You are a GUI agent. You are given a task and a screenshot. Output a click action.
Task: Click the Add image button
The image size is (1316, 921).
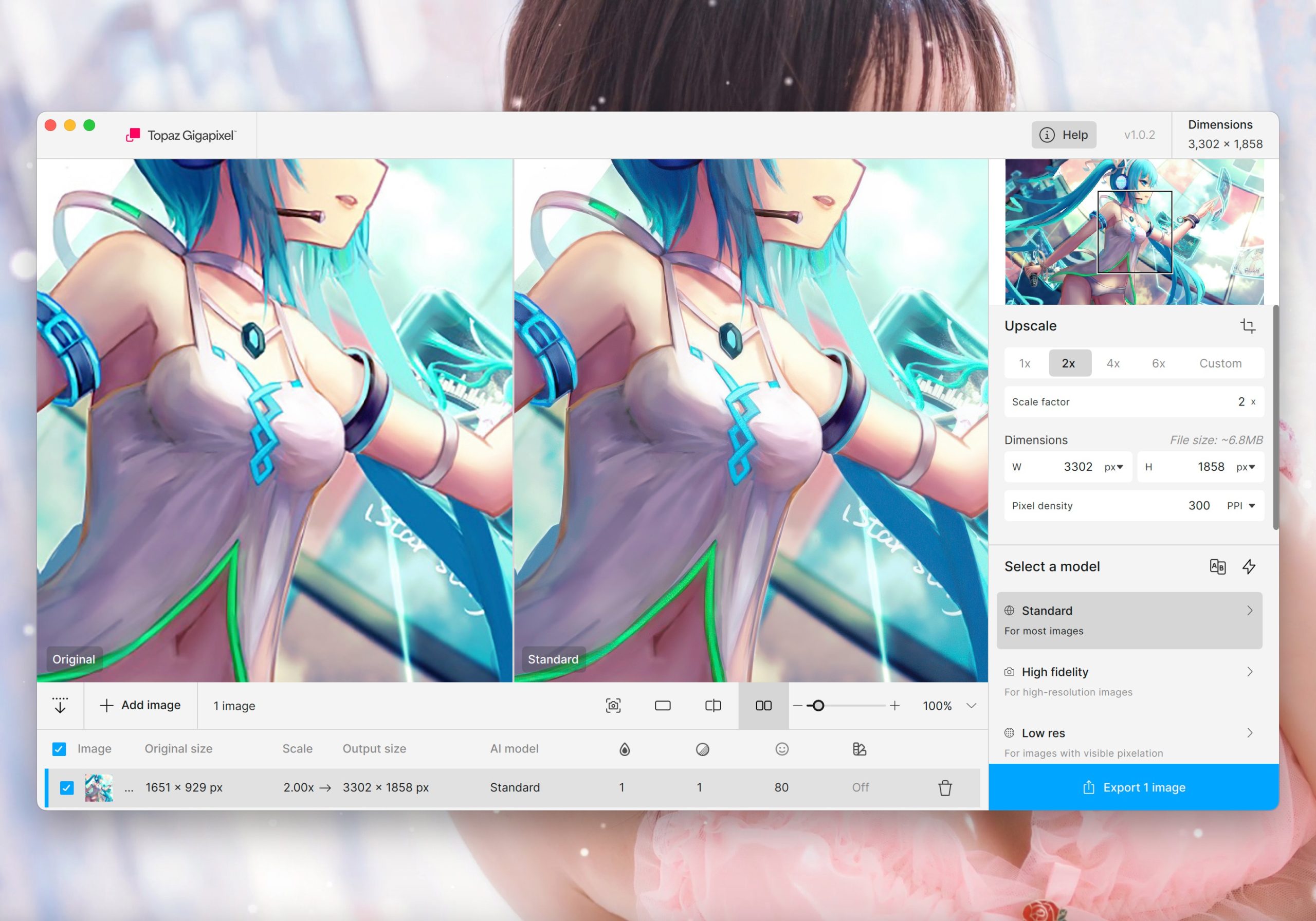pos(140,705)
